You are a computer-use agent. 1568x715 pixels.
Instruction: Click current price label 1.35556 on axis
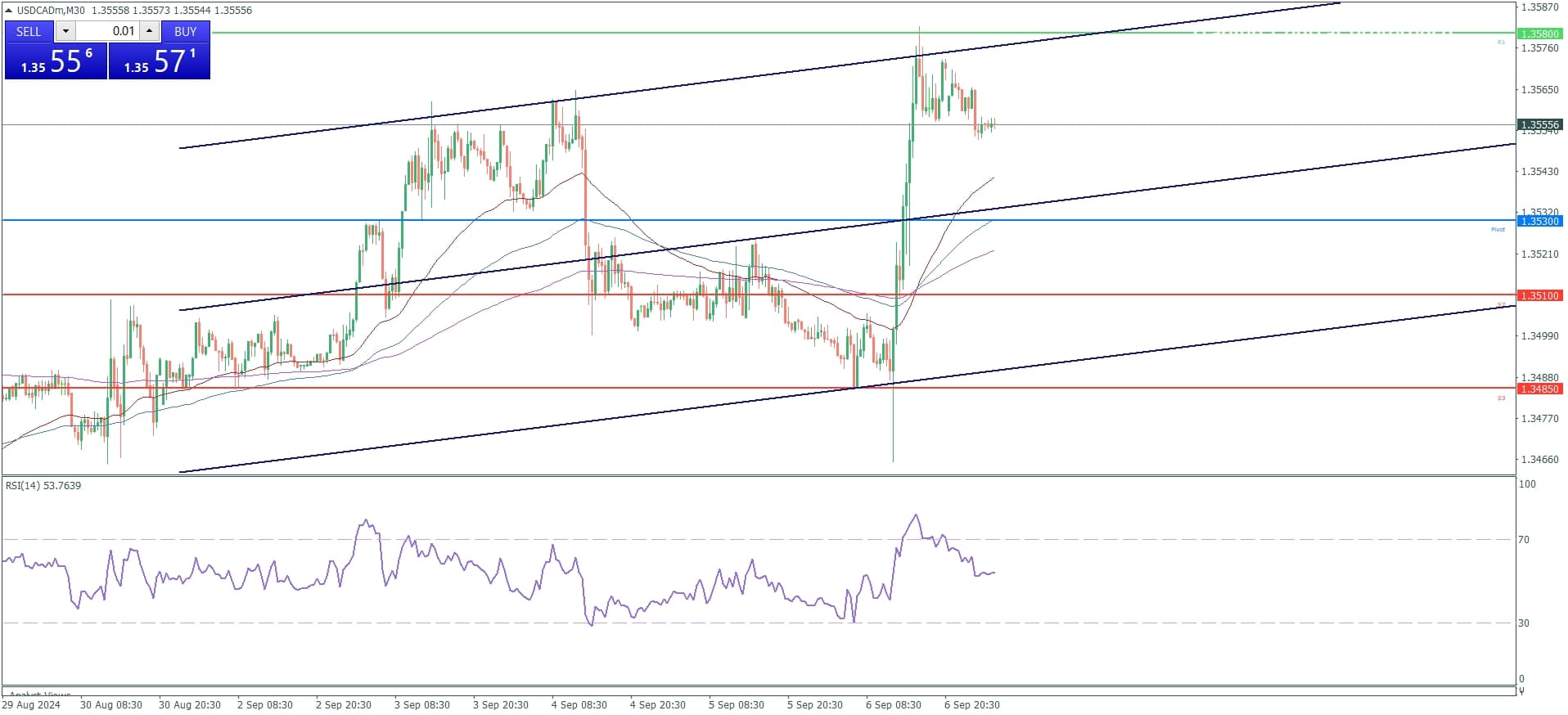(1539, 125)
